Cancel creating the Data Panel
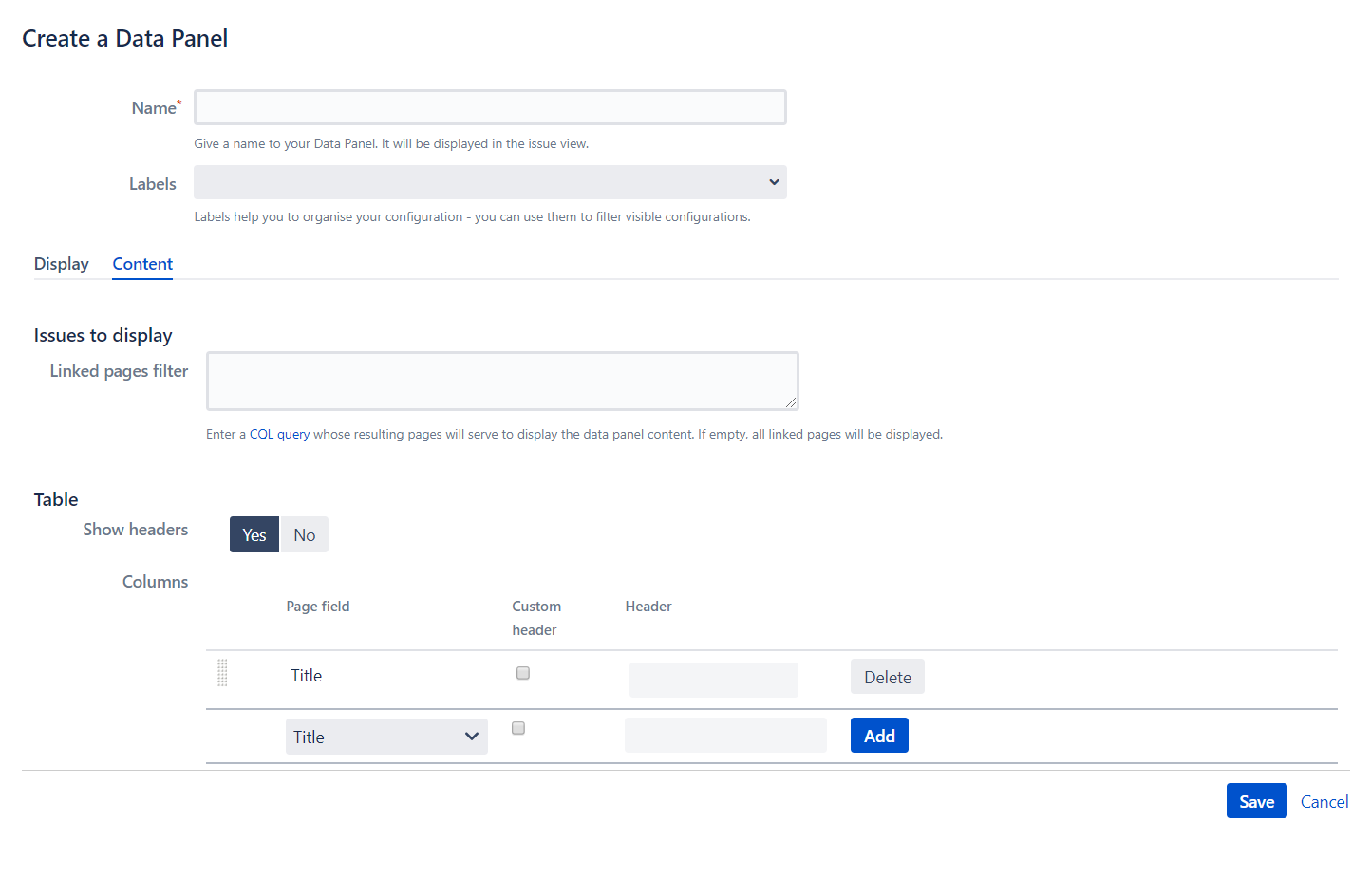Viewport: 1371px width, 896px height. (1324, 801)
